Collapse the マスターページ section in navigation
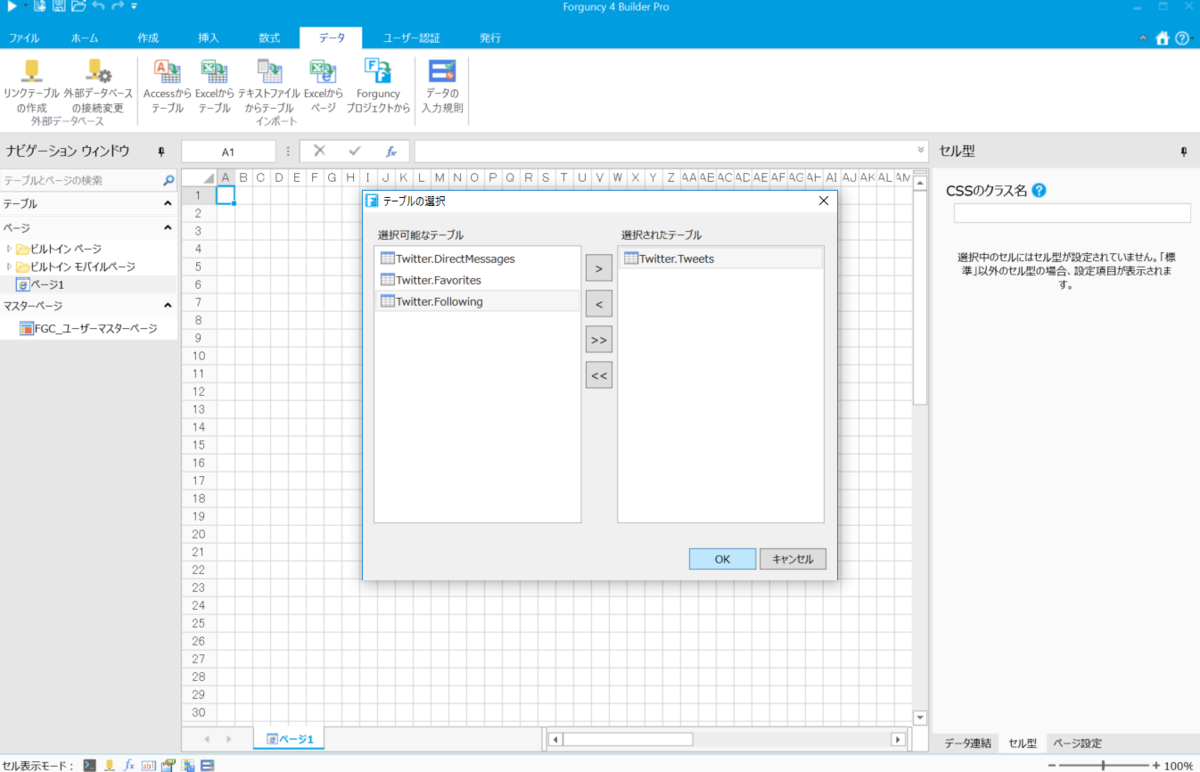The height and width of the screenshot is (772, 1200). pos(168,306)
